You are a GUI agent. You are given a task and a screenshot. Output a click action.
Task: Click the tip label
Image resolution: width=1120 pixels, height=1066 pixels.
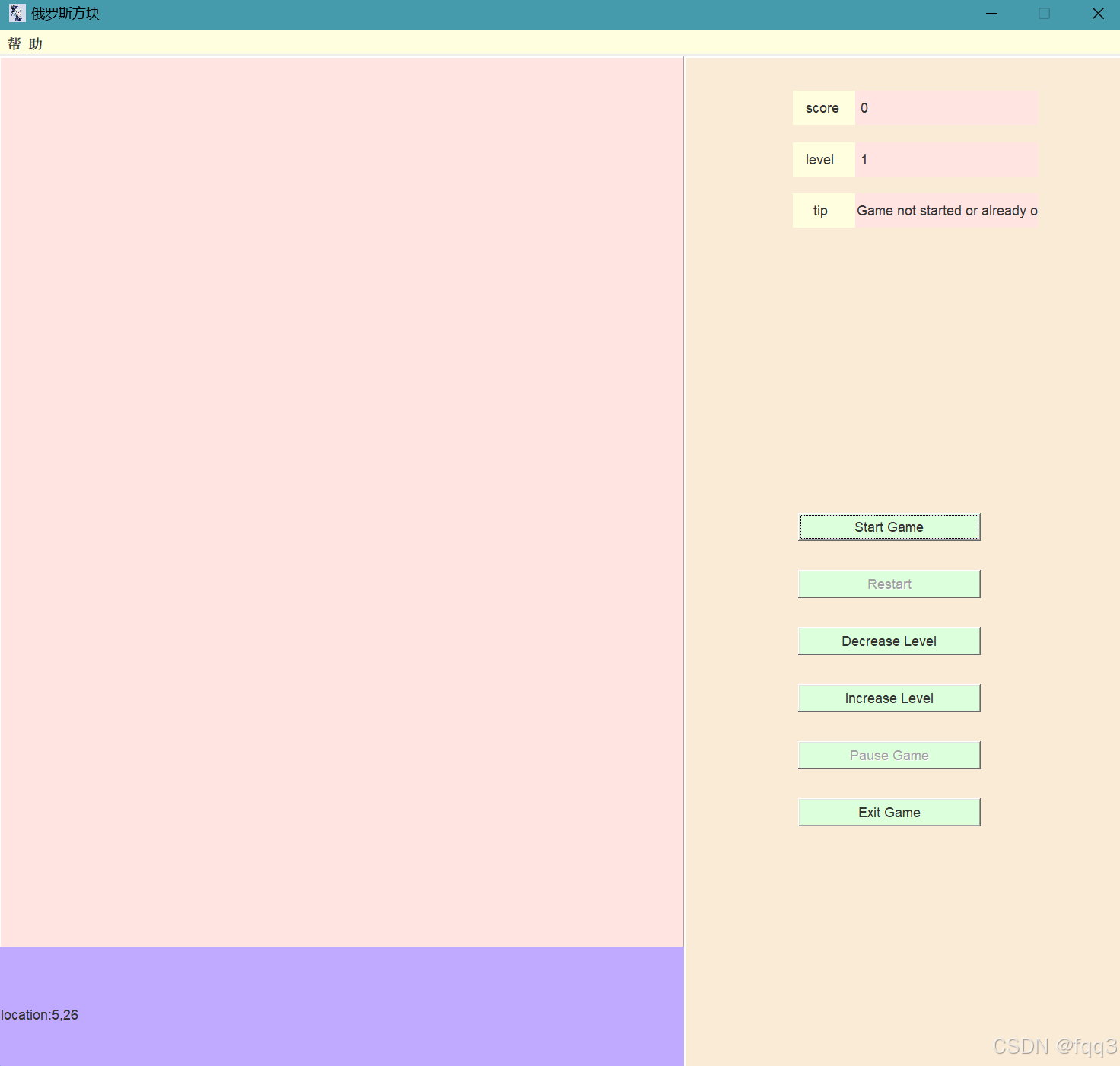(823, 211)
